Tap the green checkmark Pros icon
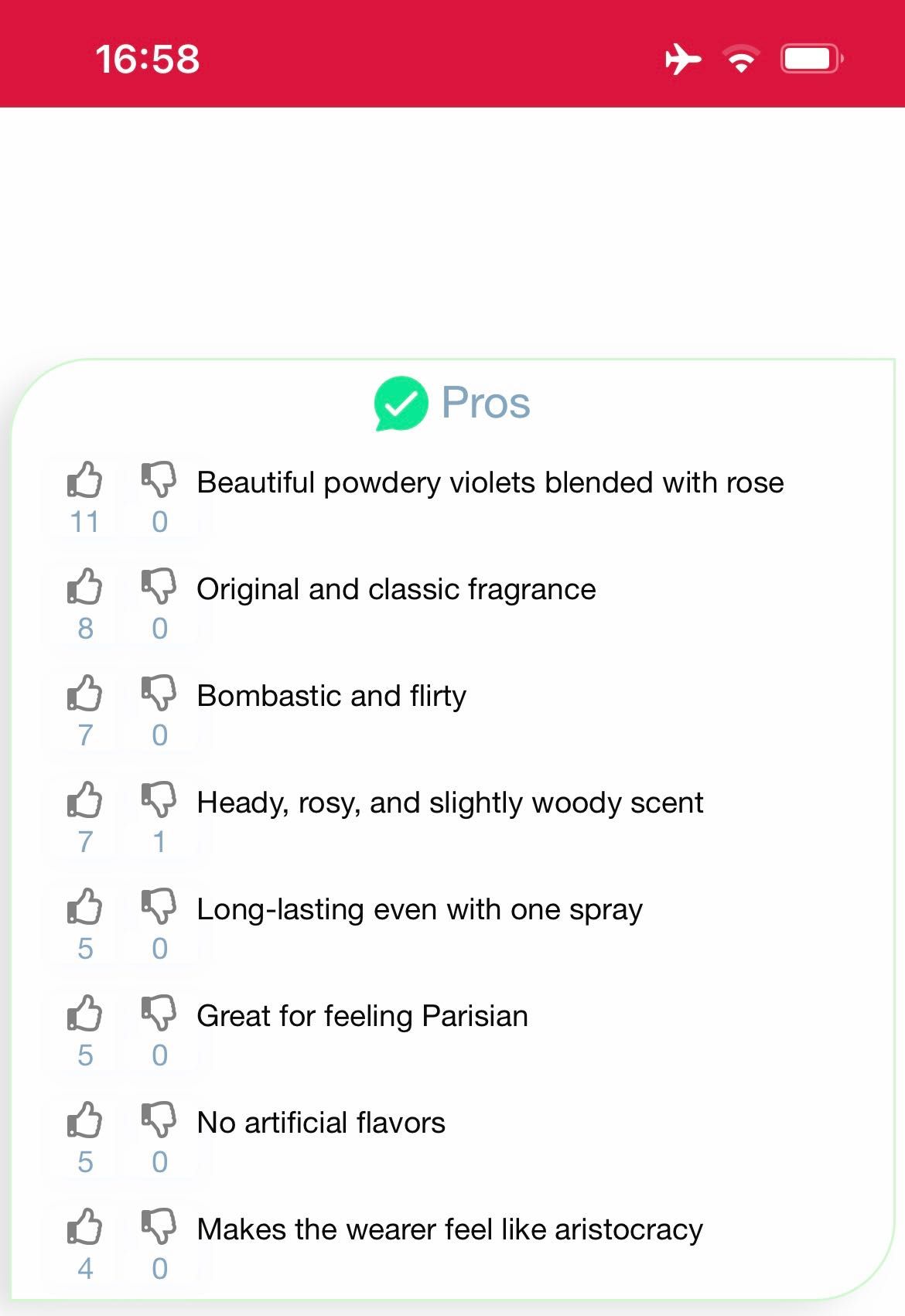The height and width of the screenshot is (1316, 905). coord(401,403)
